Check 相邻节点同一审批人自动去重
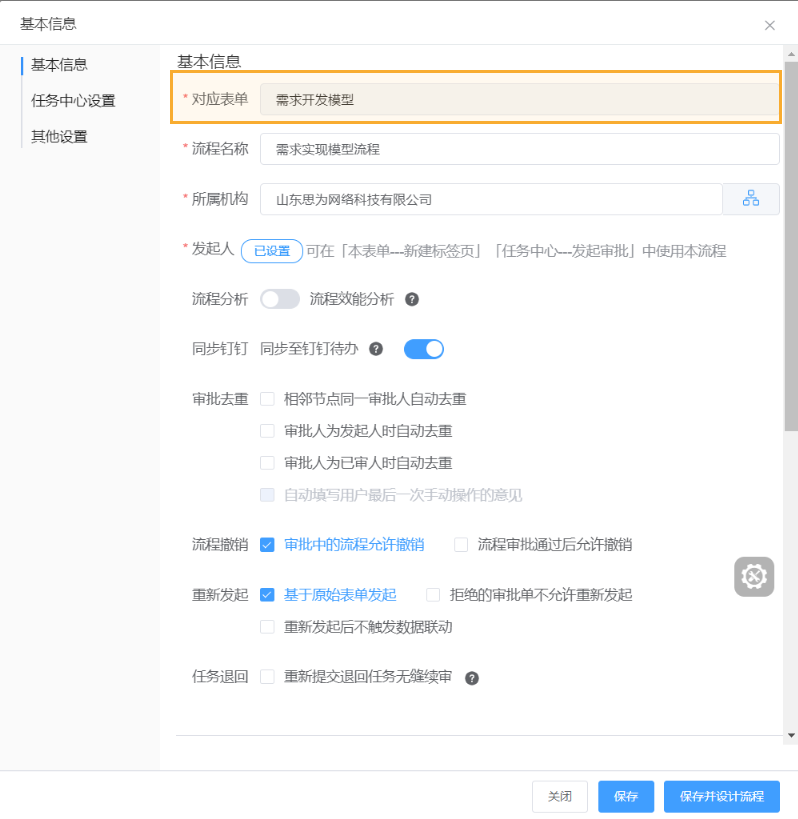798x819 pixels. pos(267,399)
